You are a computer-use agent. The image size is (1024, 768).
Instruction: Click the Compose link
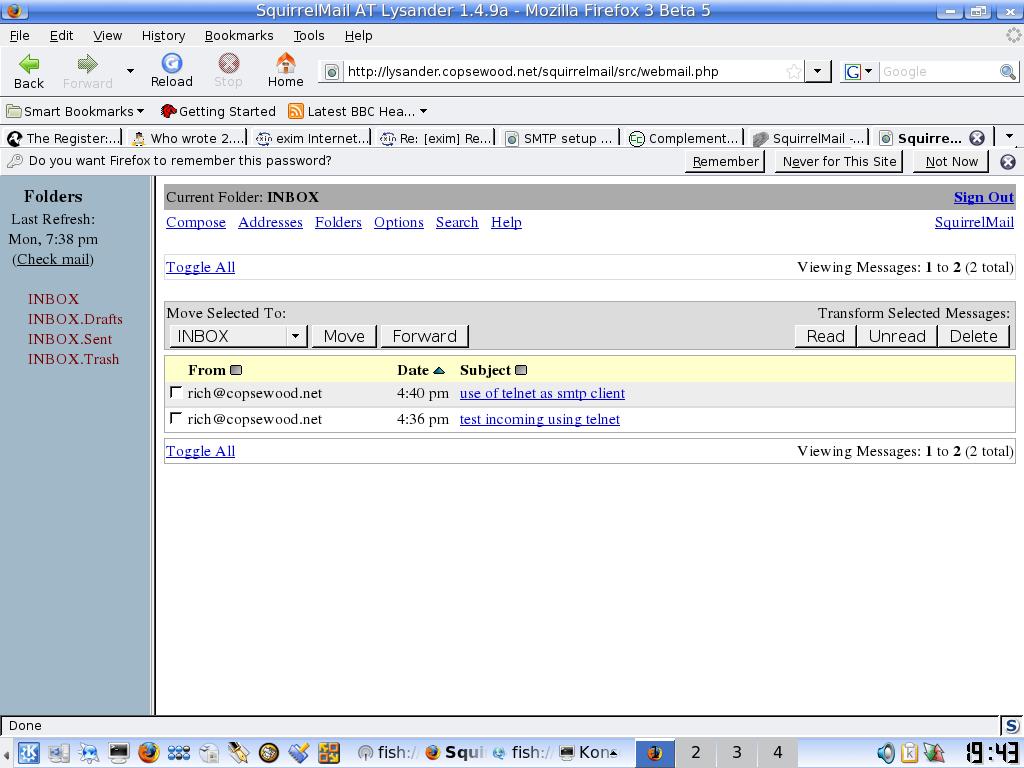pyautogui.click(x=196, y=222)
